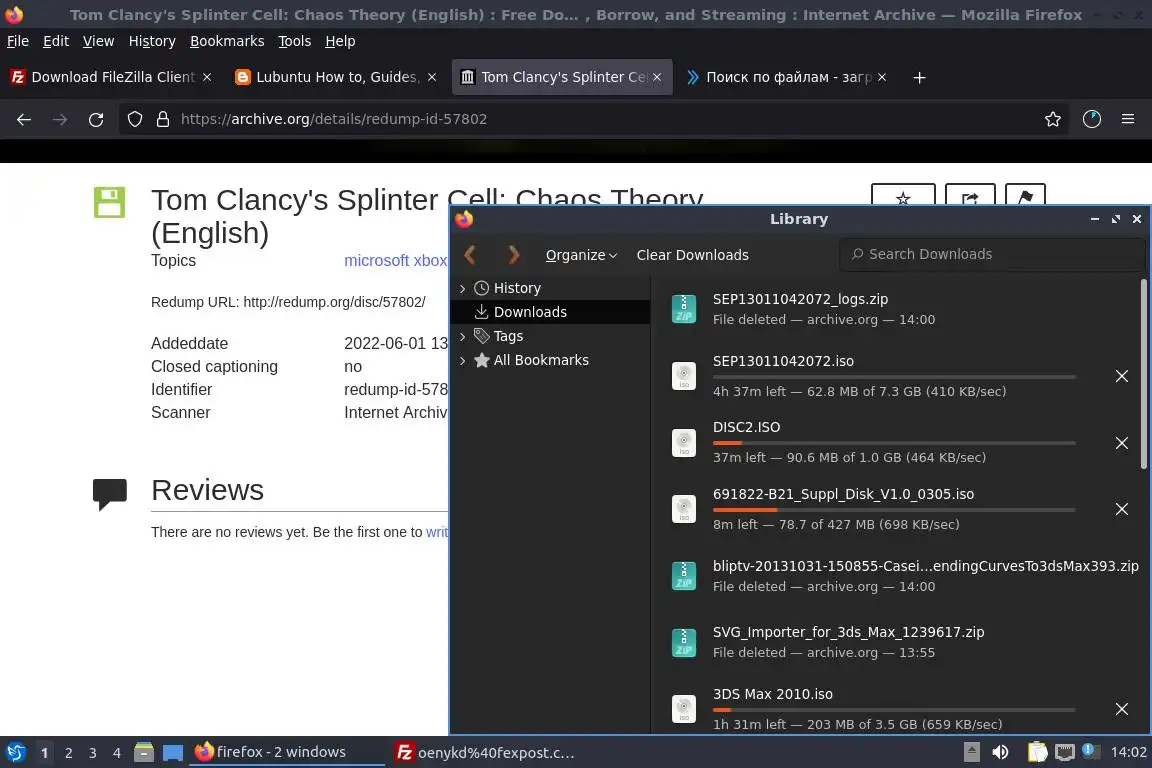1152x768 pixels.
Task: Open the Help menu
Action: [x=340, y=41]
